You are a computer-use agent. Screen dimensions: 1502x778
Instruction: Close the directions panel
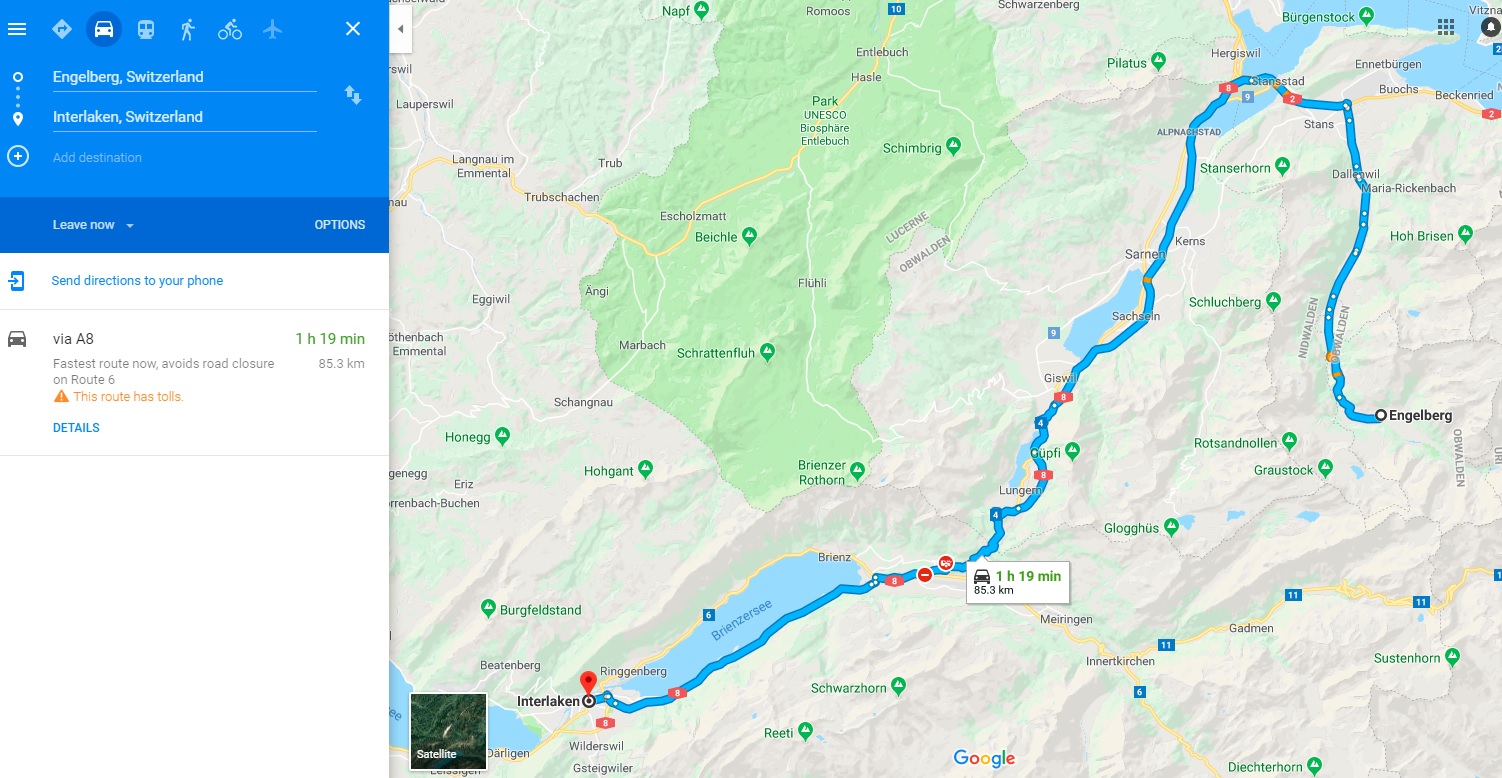click(353, 29)
